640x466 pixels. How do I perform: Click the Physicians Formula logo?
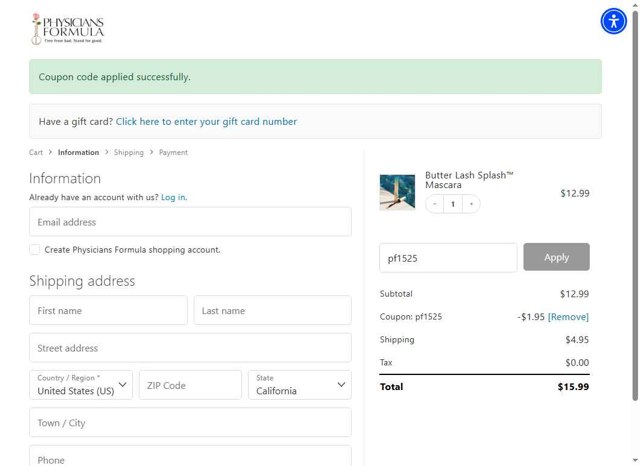coord(68,29)
